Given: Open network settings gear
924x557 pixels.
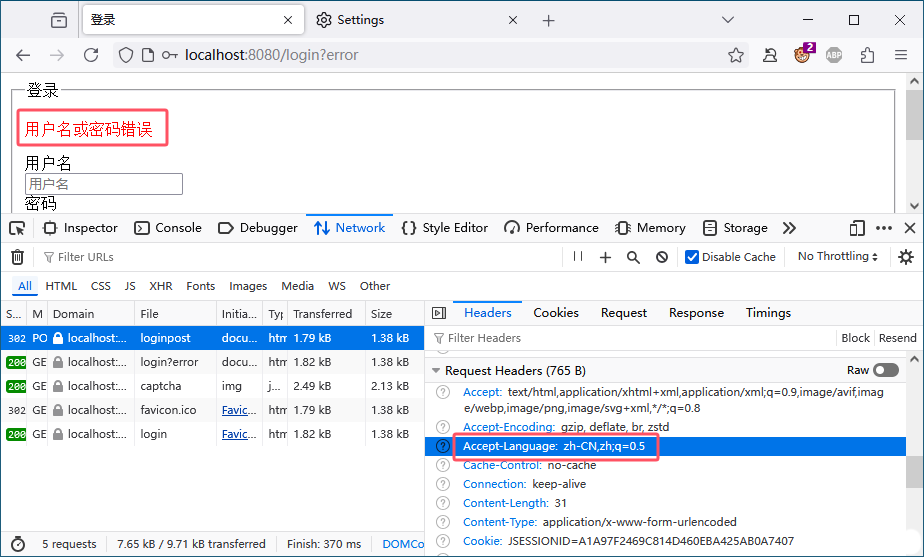Looking at the screenshot, I should pos(906,257).
